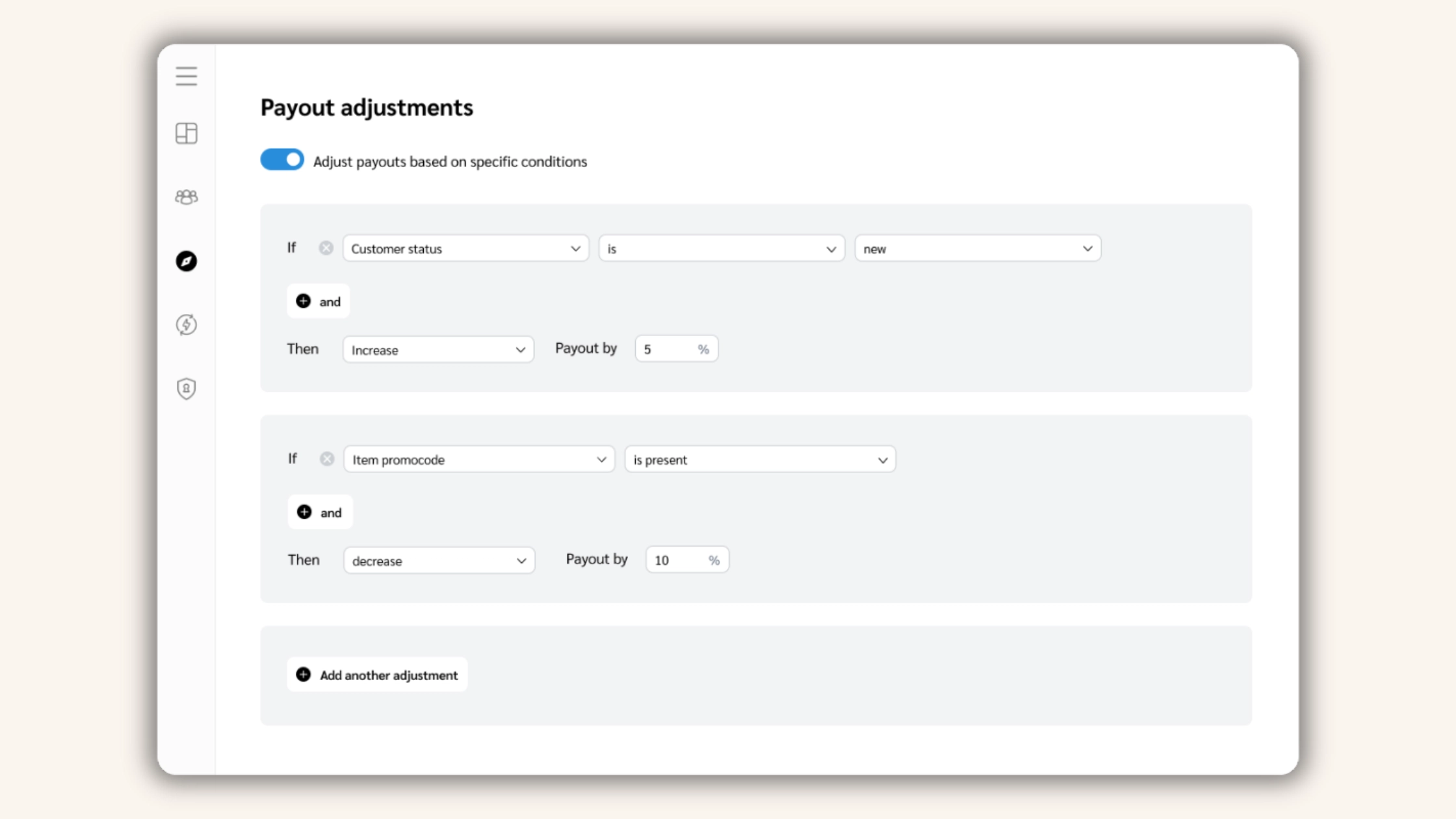Add 'and' condition under Item promocode rule
Image resolution: width=1456 pixels, height=819 pixels.
tap(320, 512)
